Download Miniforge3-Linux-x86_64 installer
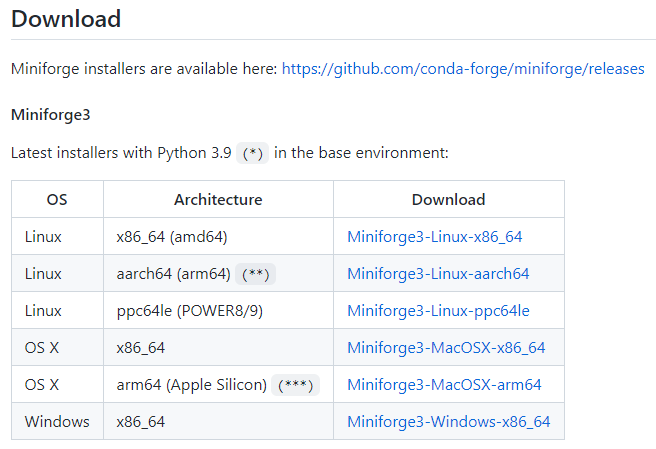Viewport: 656px width, 449px height. click(x=434, y=237)
